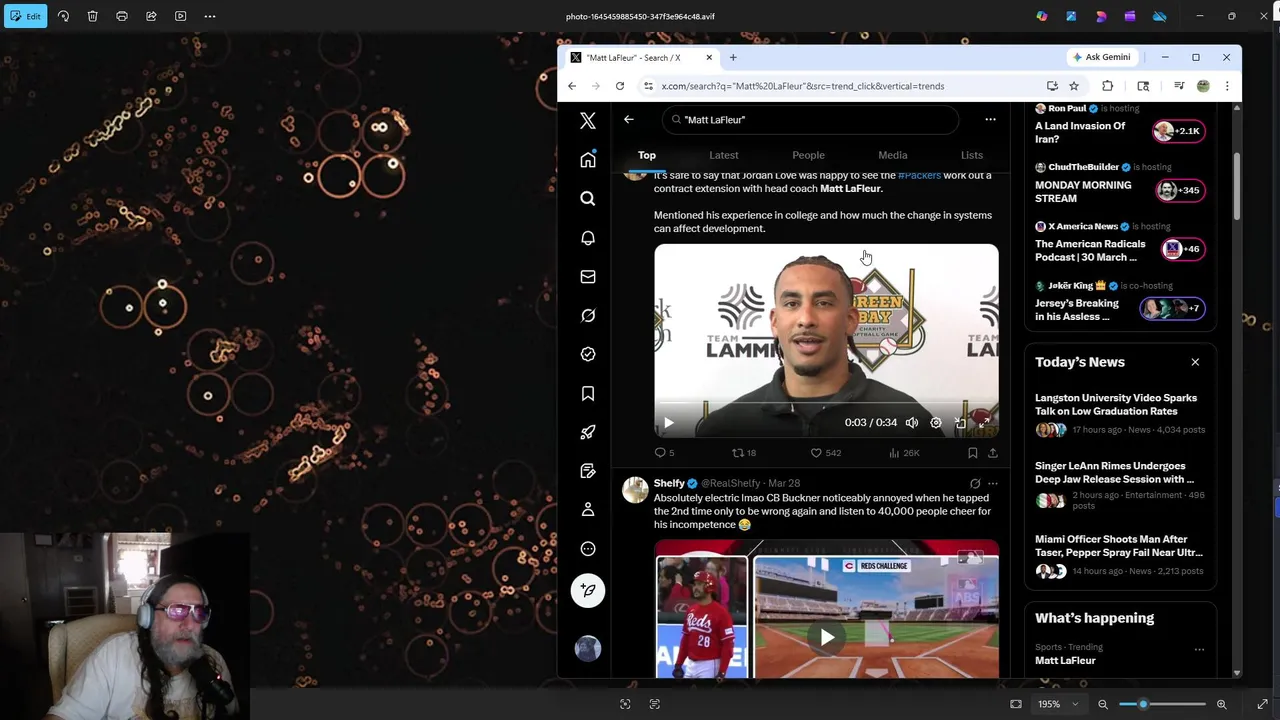Delete the photo using the trash icon
Screen dimensions: 1280x720
point(92,16)
